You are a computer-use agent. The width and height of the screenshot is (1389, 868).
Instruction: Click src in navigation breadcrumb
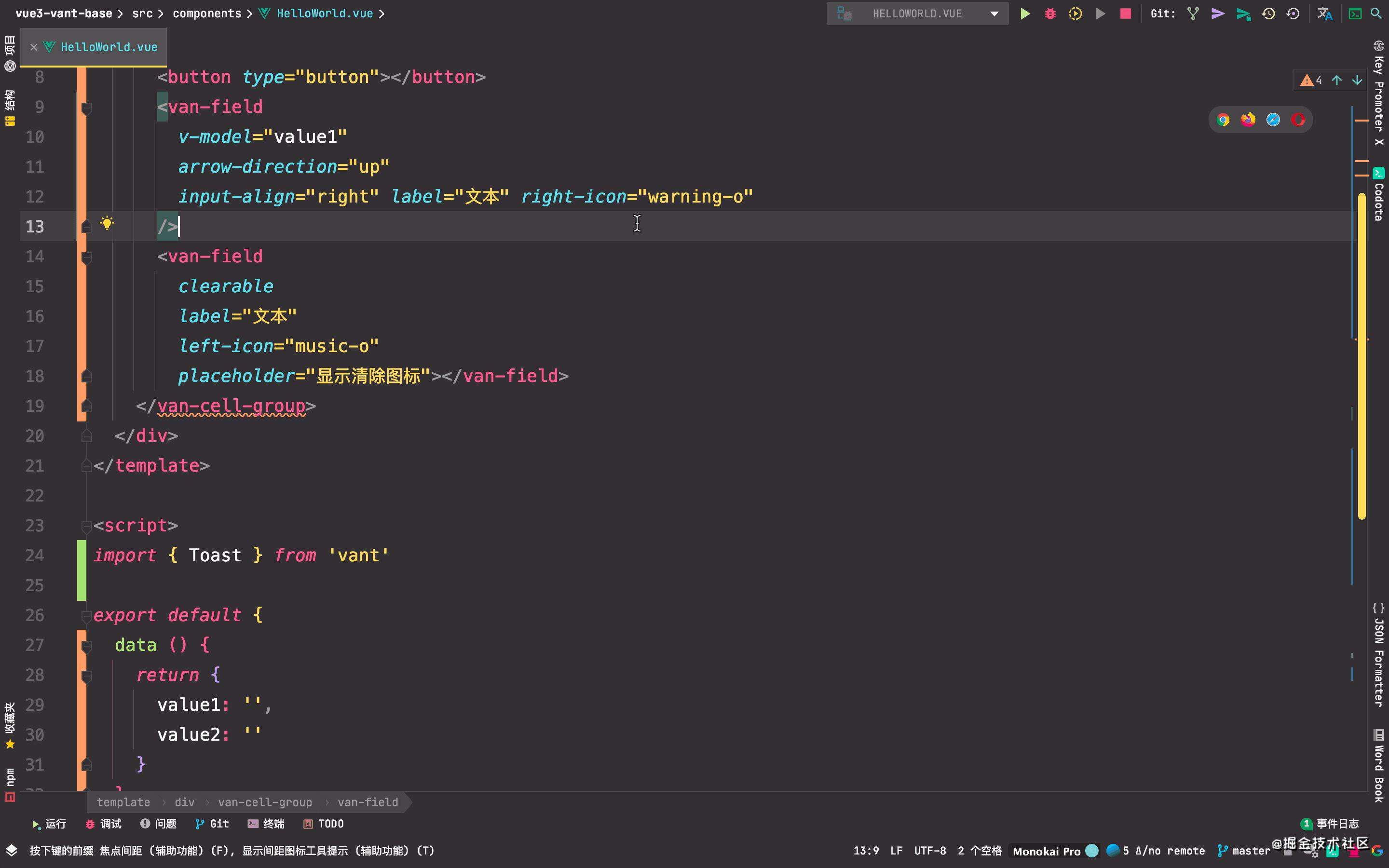(x=142, y=13)
